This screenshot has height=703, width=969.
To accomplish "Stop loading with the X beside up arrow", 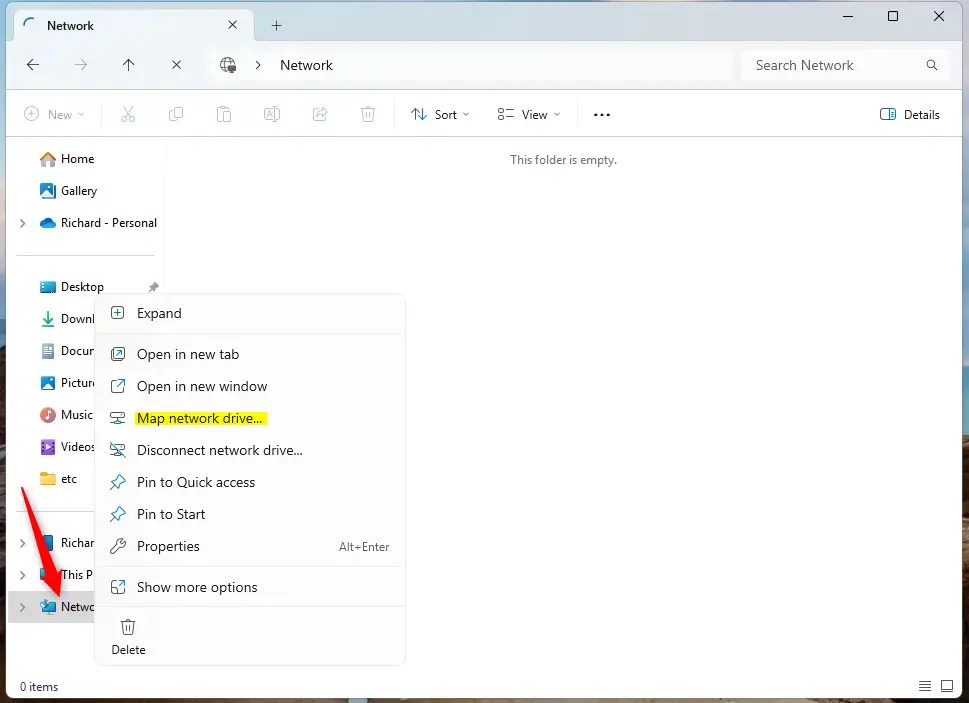I will coord(177,65).
